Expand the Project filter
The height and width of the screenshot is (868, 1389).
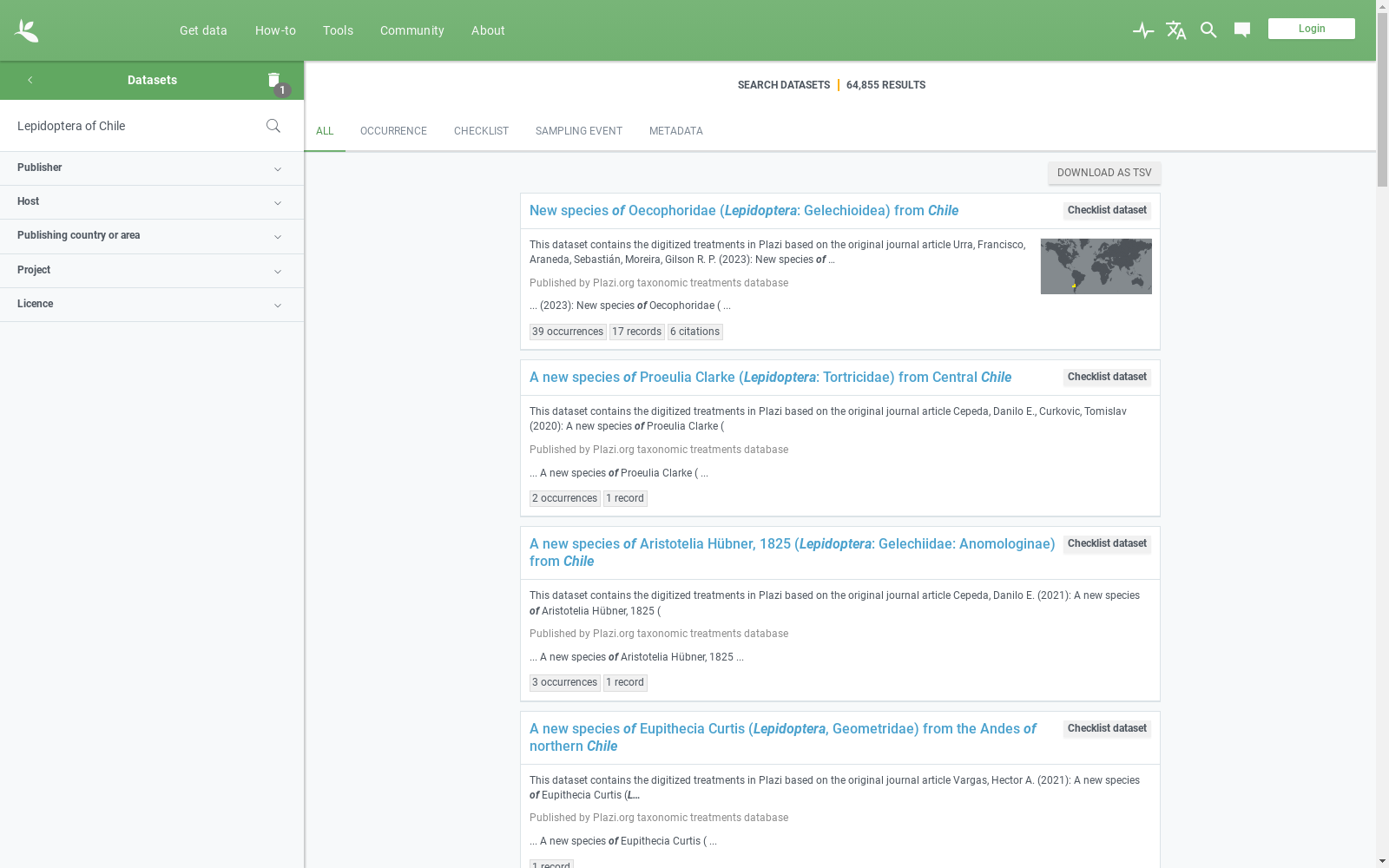(x=152, y=271)
